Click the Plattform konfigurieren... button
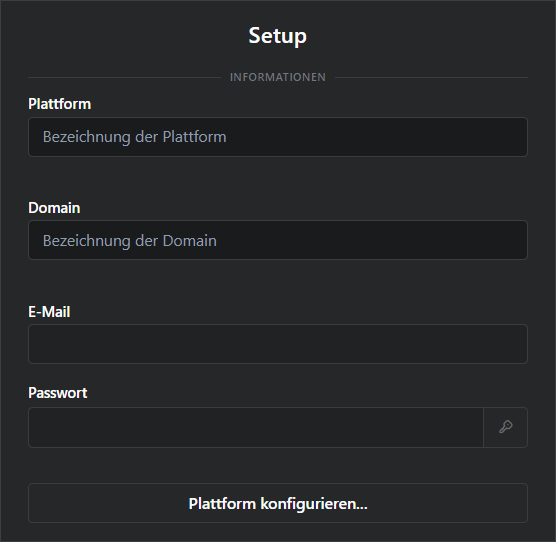This screenshot has height=542, width=556. (278, 503)
